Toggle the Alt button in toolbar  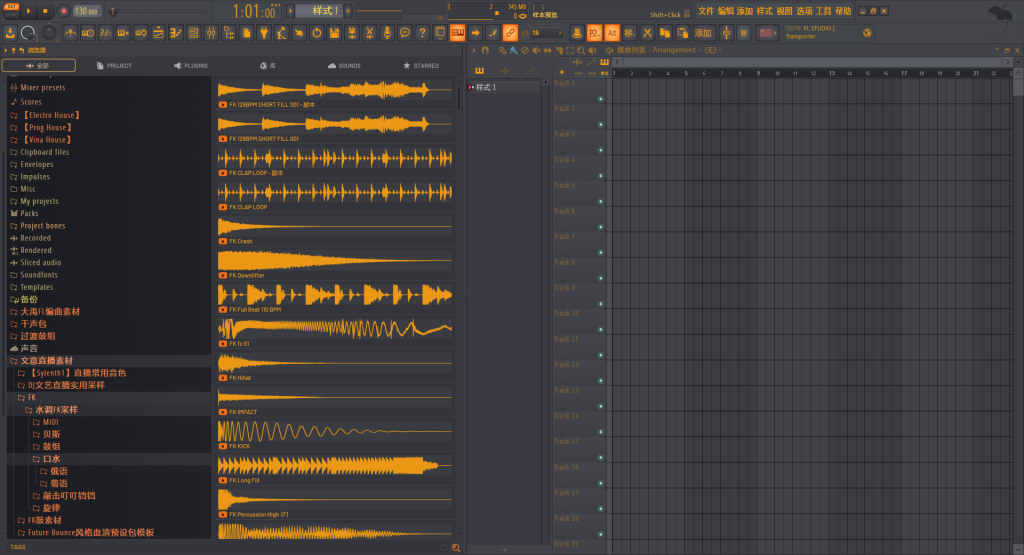[612, 33]
